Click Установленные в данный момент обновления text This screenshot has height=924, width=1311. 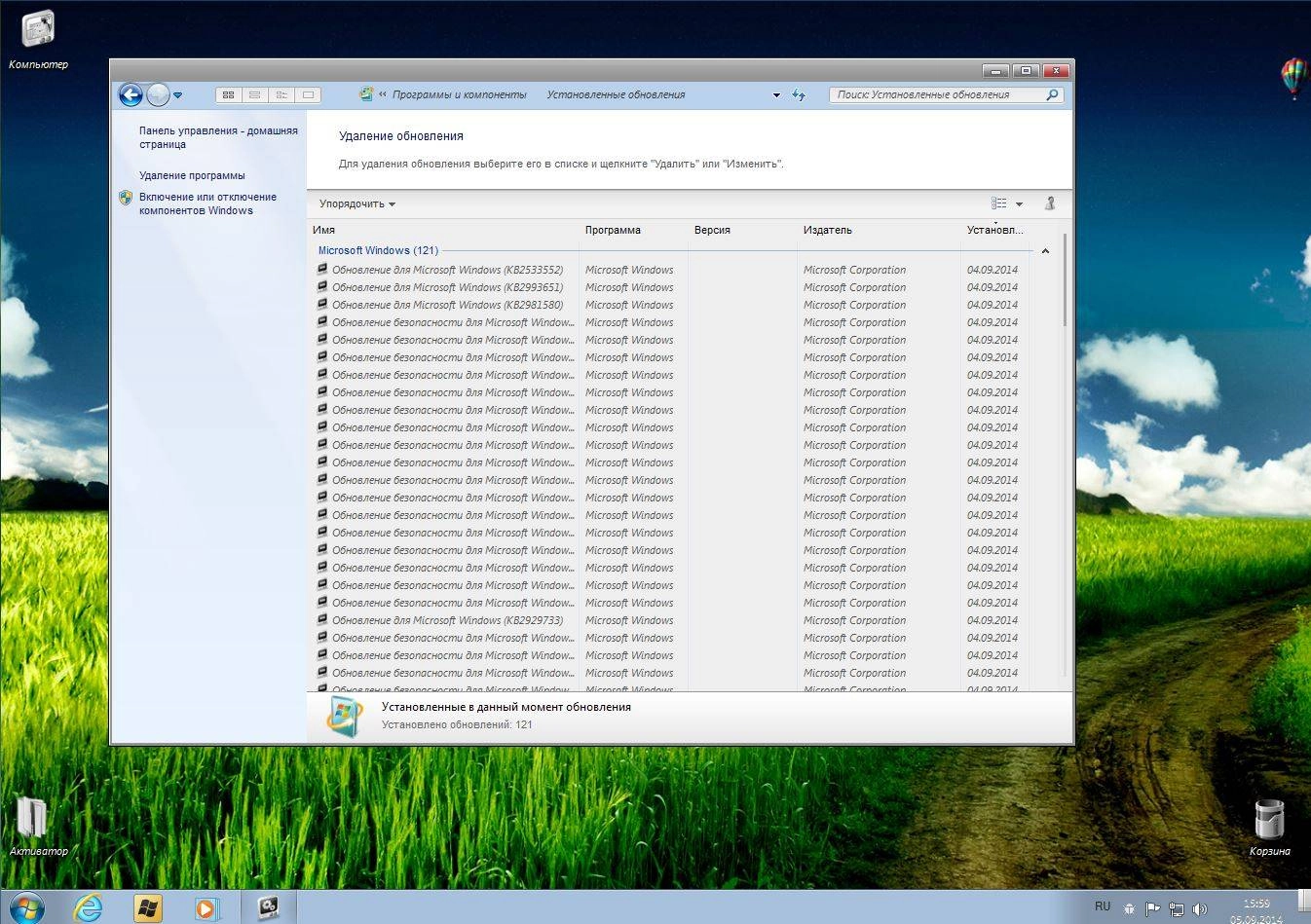(x=506, y=707)
